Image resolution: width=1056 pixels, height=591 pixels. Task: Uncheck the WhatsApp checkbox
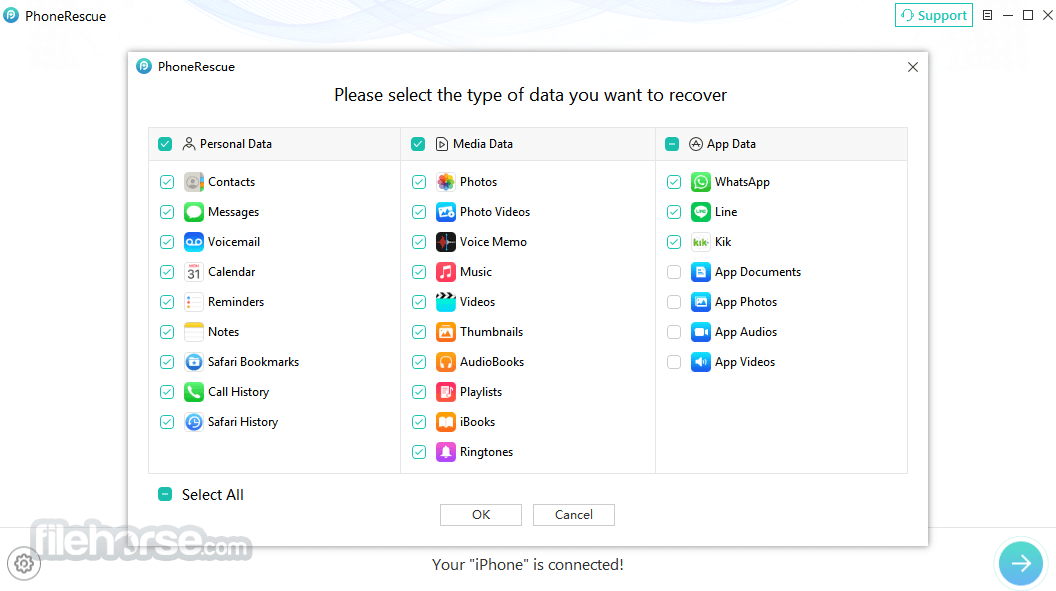(674, 182)
